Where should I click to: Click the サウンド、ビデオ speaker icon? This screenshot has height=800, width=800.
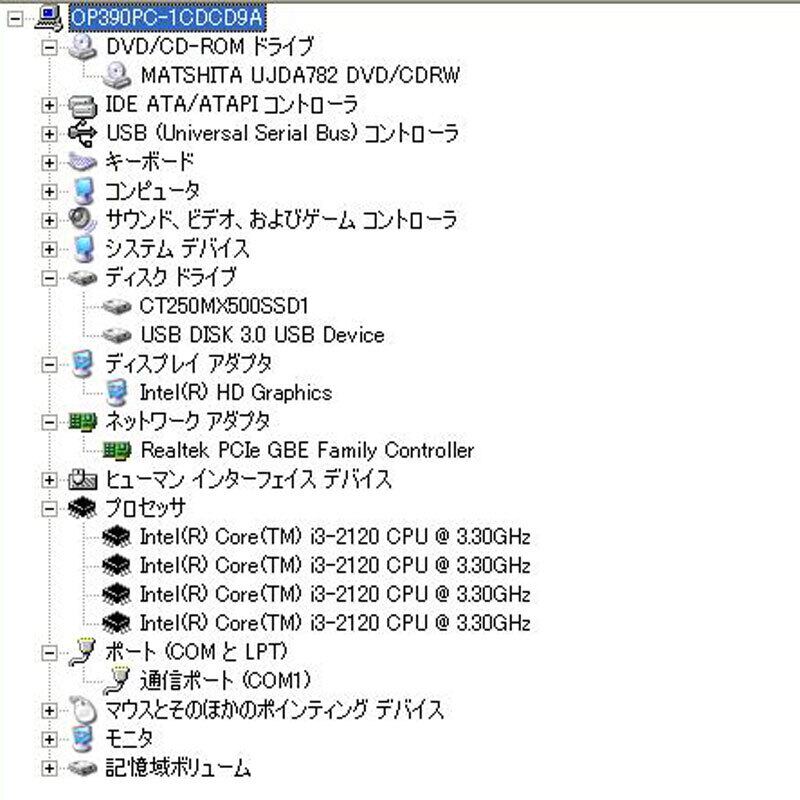(82, 220)
